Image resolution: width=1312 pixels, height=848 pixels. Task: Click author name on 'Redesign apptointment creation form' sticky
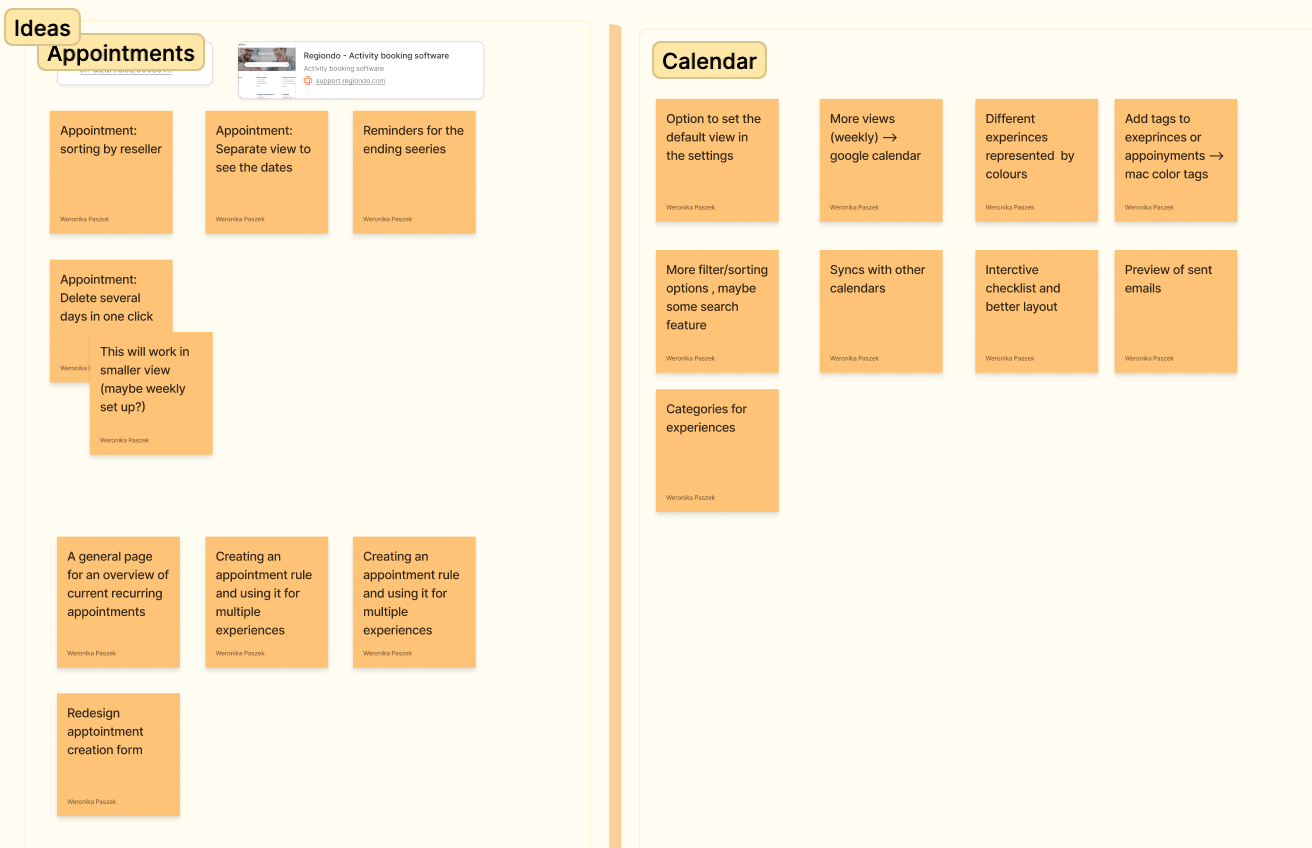point(92,801)
